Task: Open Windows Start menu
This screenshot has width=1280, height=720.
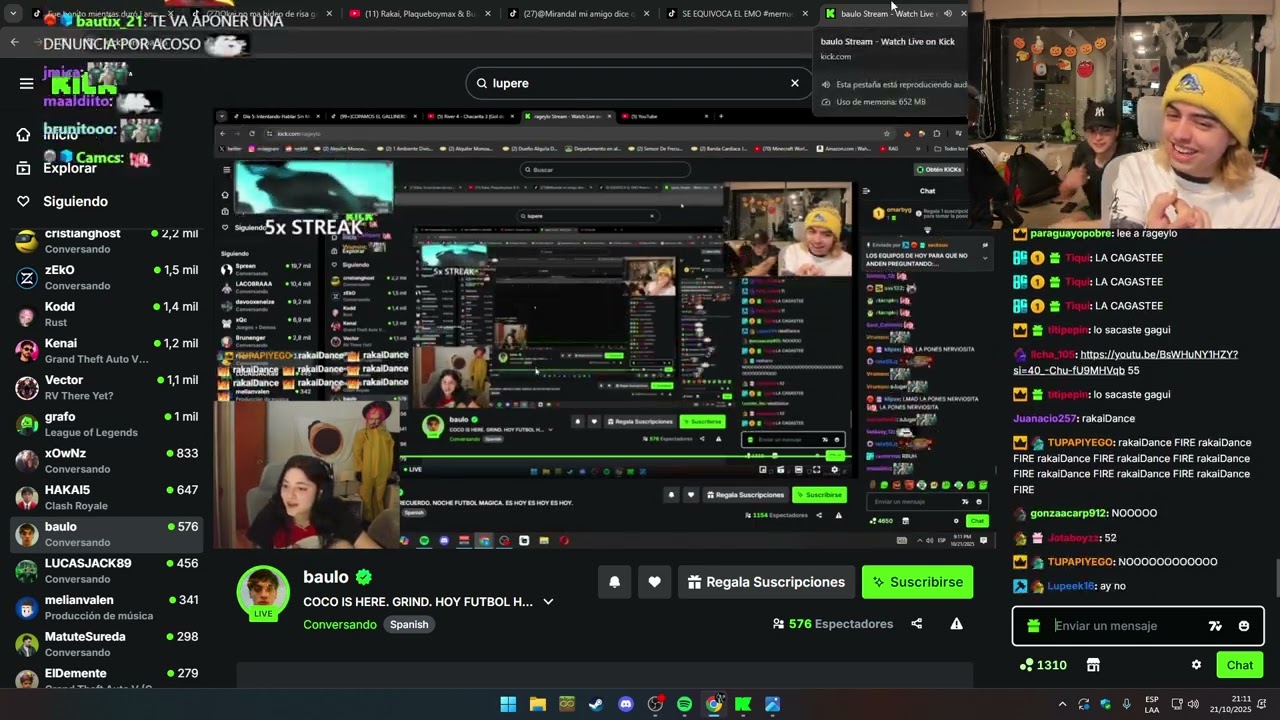Action: point(508,704)
